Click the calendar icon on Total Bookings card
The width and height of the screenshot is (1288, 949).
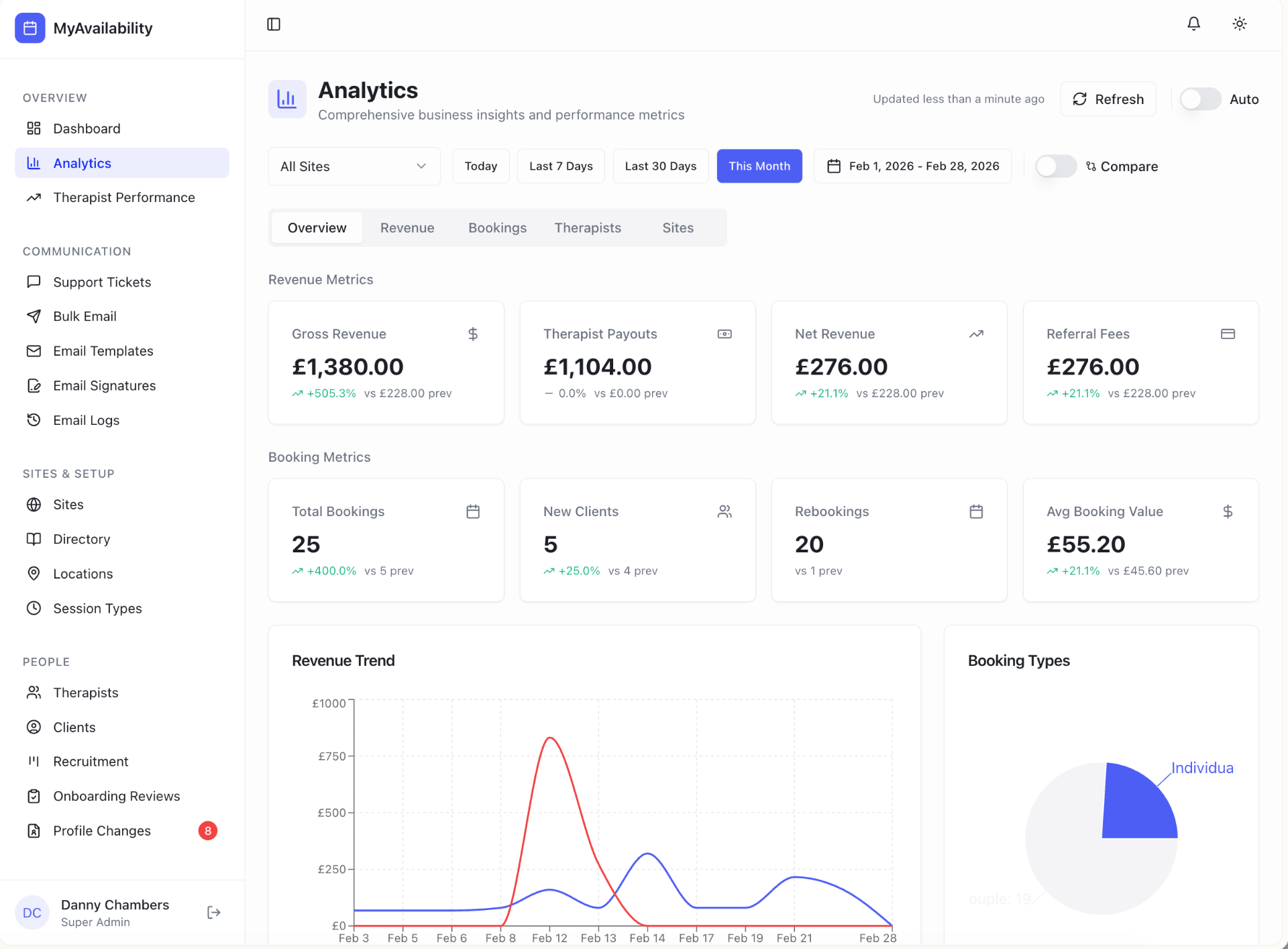(473, 511)
